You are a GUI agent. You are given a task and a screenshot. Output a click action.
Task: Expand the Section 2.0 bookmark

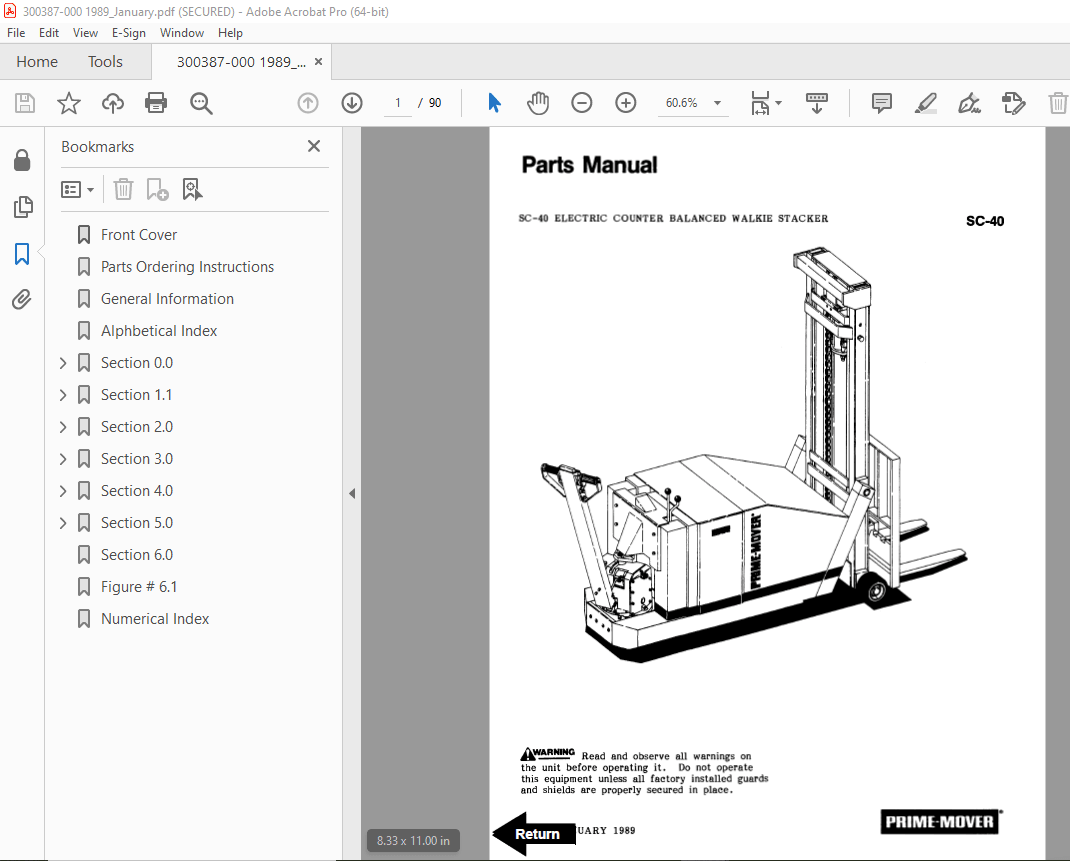point(62,426)
